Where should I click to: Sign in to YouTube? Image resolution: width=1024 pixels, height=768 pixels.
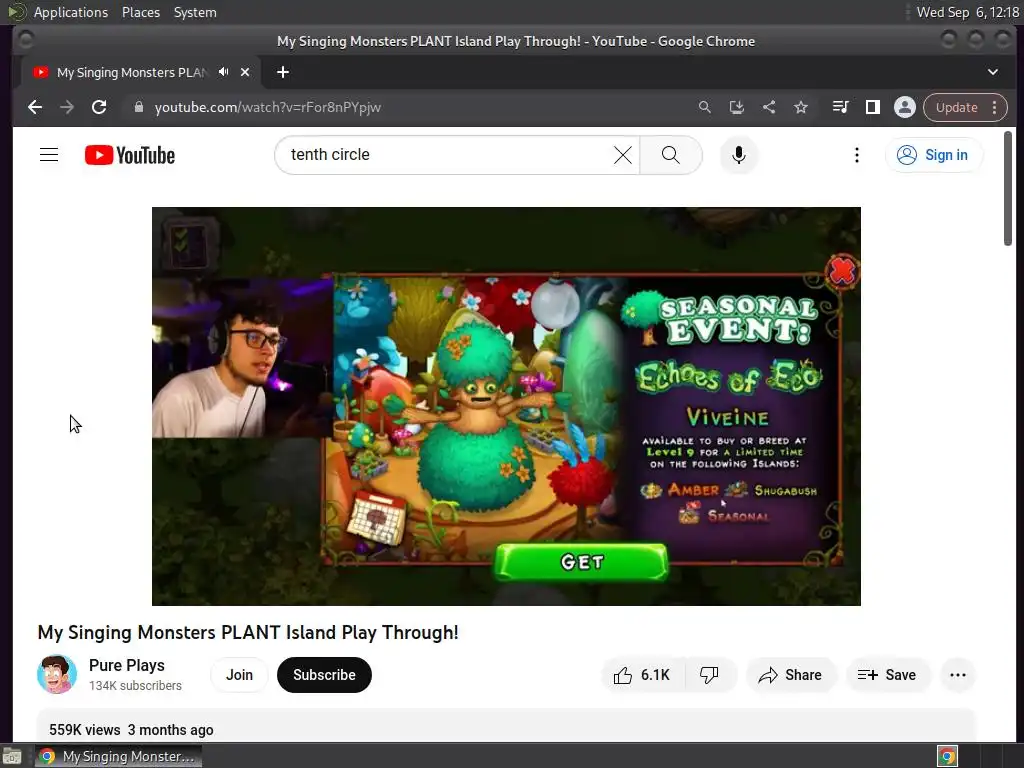pyautogui.click(x=933, y=155)
